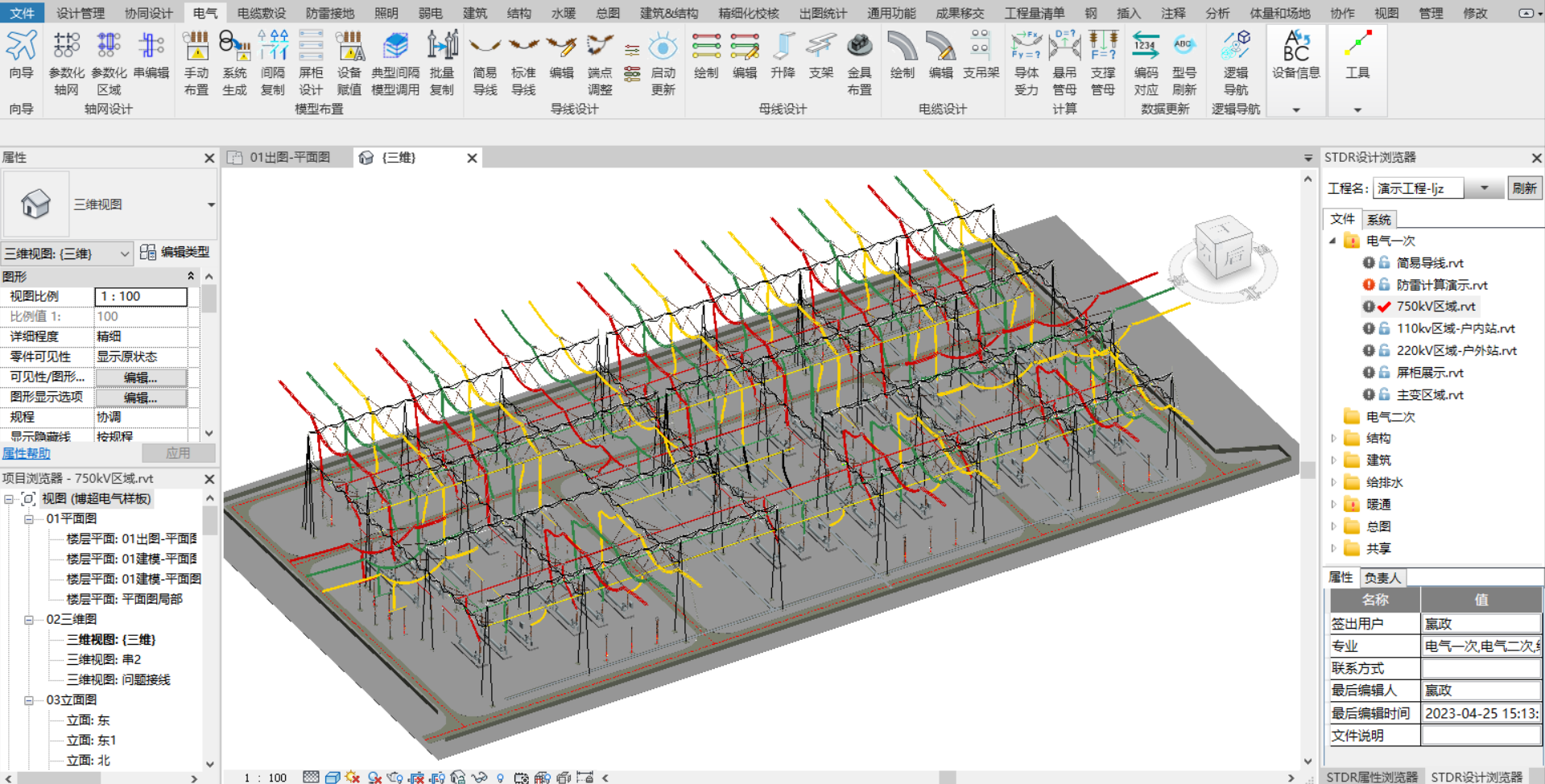Open 工程名 project combo box
The width and height of the screenshot is (1545, 784).
tap(1437, 188)
